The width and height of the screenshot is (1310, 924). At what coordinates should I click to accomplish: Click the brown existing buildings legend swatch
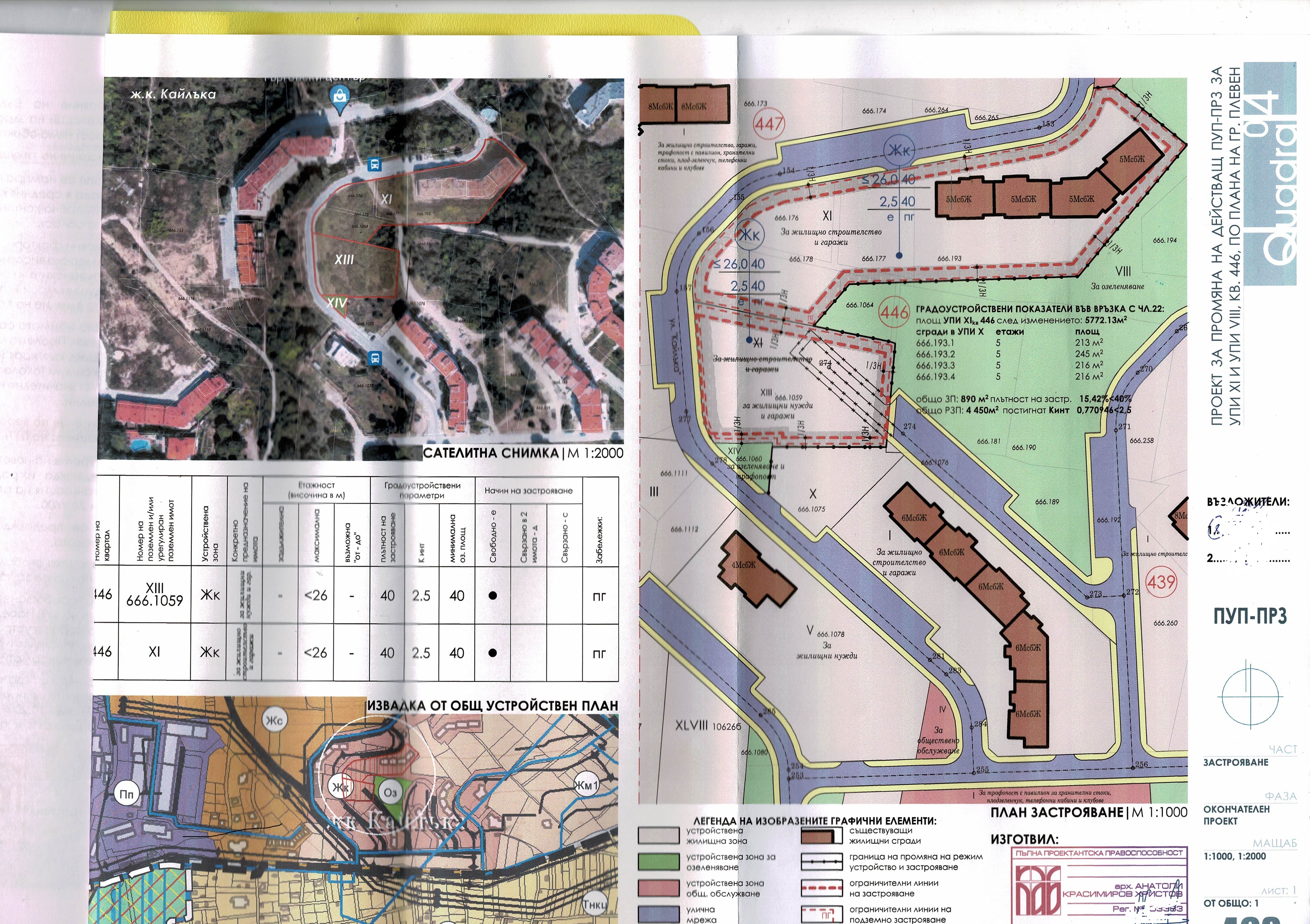(x=822, y=836)
